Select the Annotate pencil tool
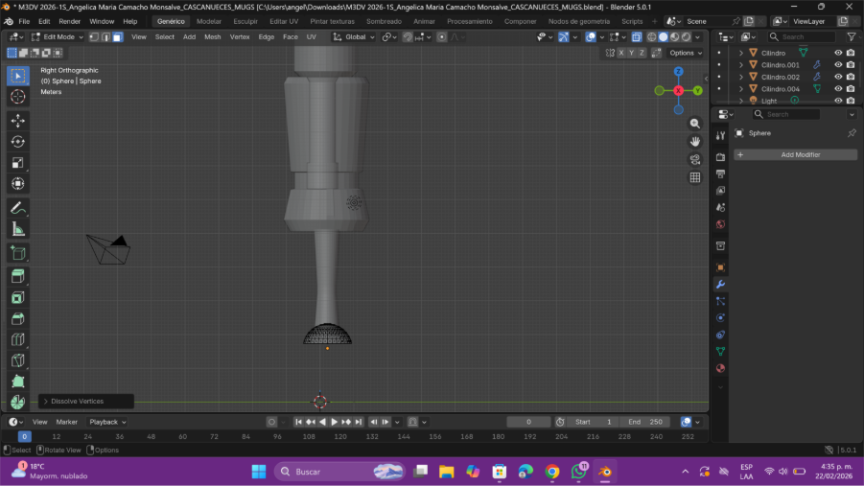This screenshot has height=486, width=864. 18,208
